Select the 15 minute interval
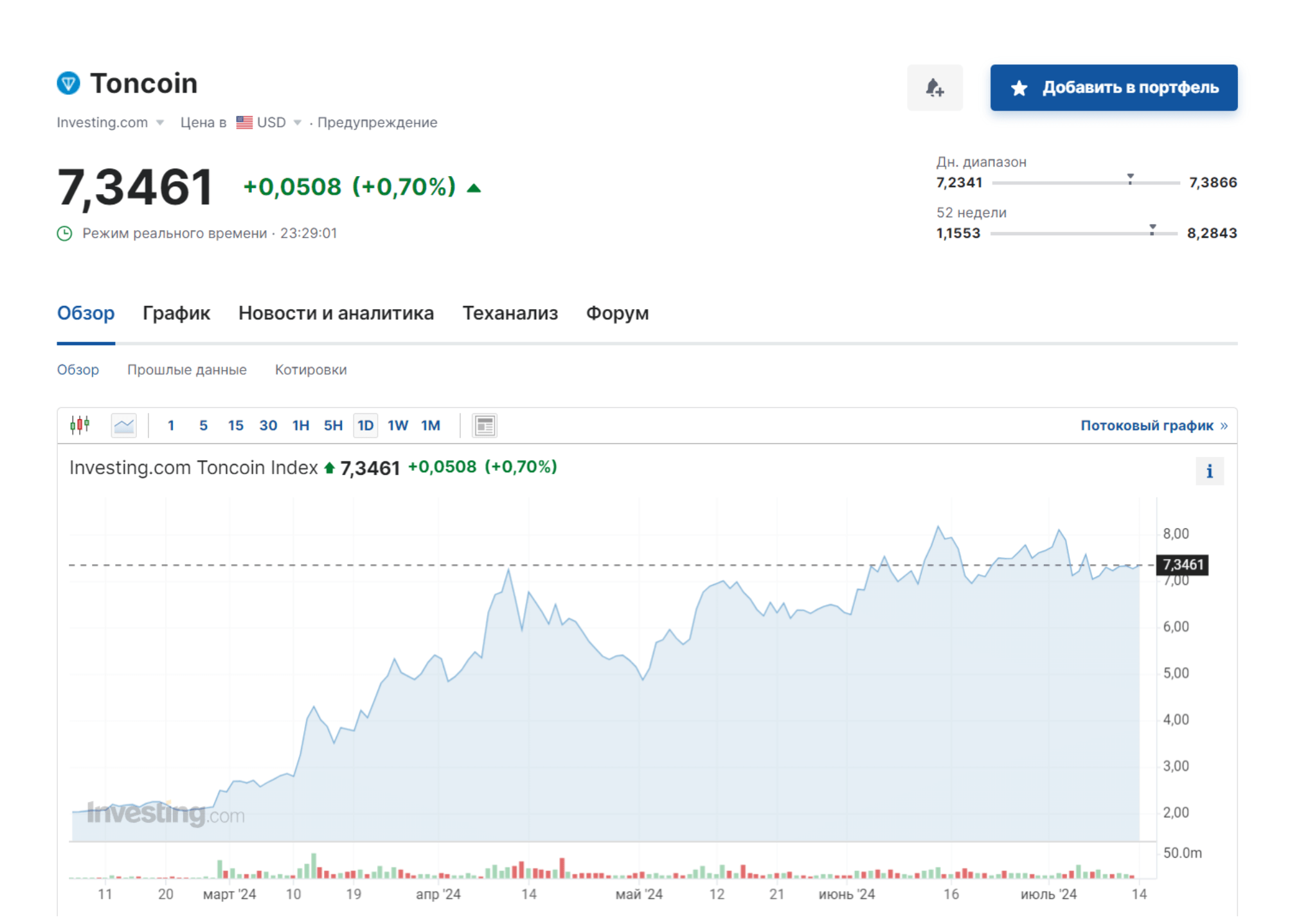This screenshot has height=924, width=1292. click(235, 425)
